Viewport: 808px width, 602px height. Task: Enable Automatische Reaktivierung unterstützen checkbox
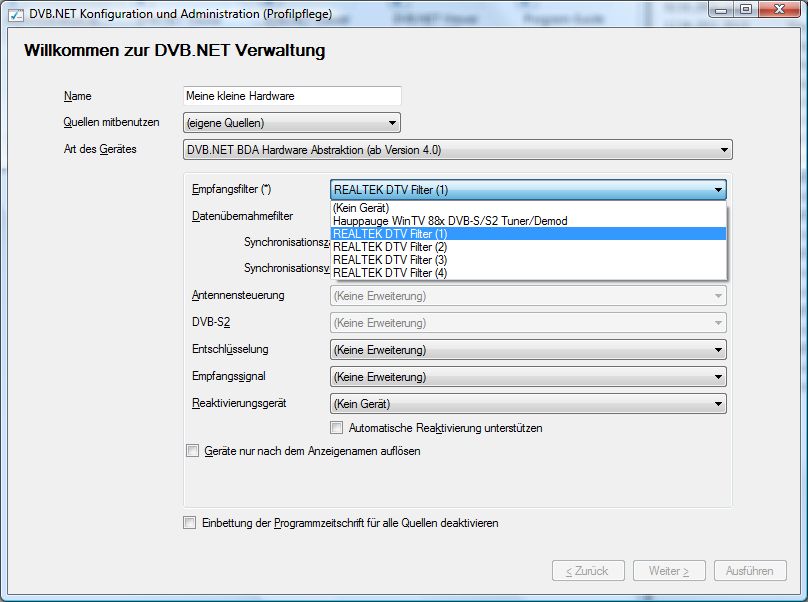coord(336,428)
